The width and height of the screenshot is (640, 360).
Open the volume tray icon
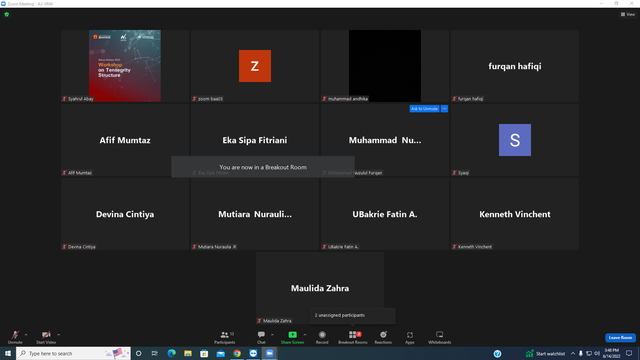click(597, 353)
